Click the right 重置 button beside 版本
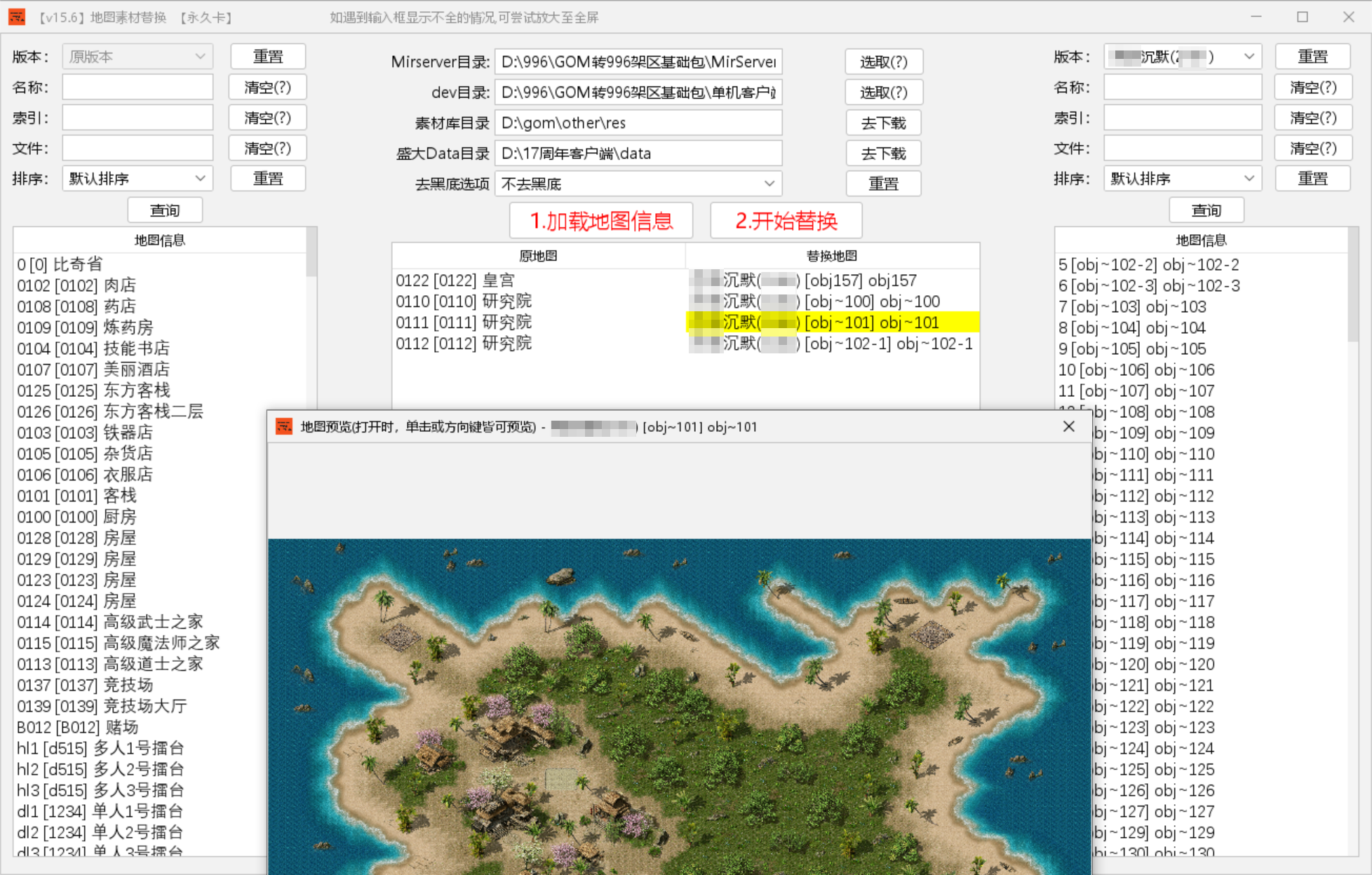Image resolution: width=1372 pixels, height=875 pixels. click(x=1312, y=57)
